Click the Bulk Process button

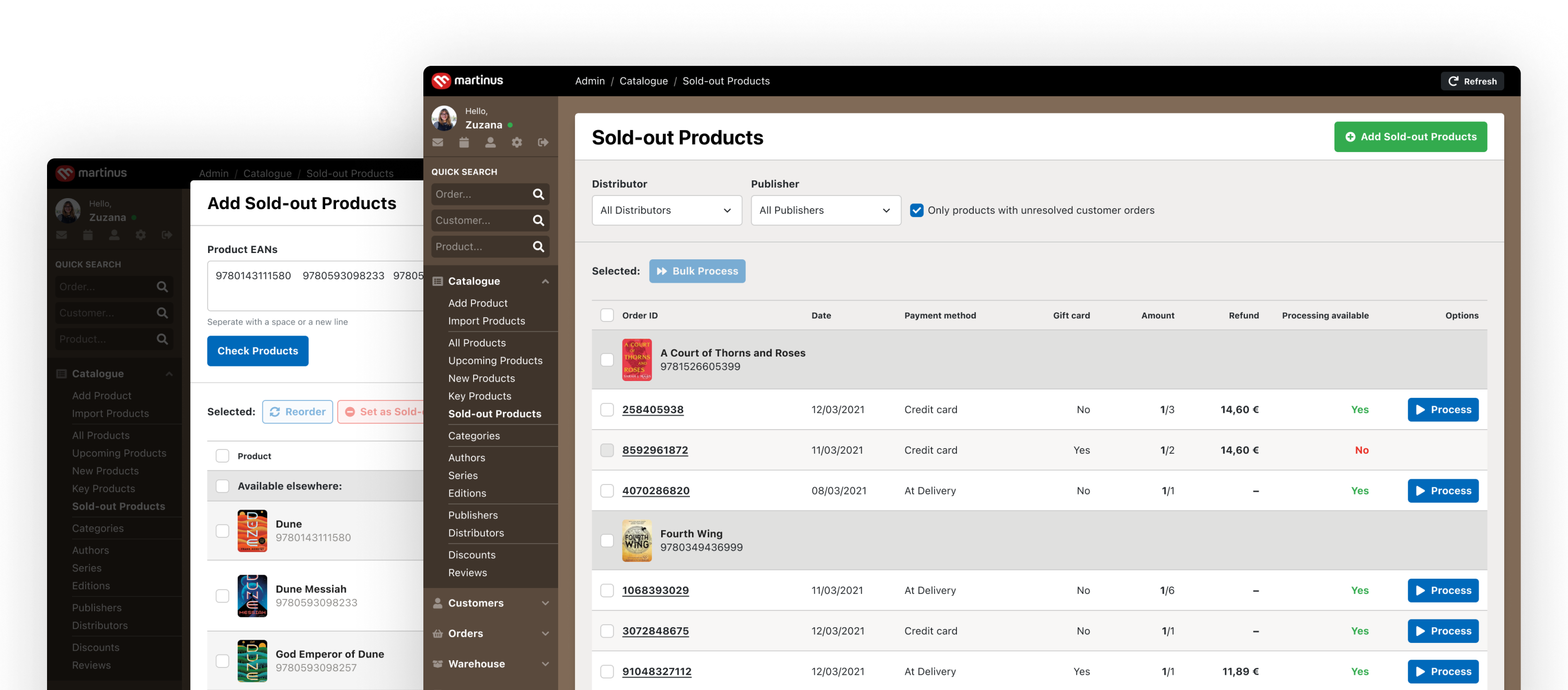click(697, 271)
